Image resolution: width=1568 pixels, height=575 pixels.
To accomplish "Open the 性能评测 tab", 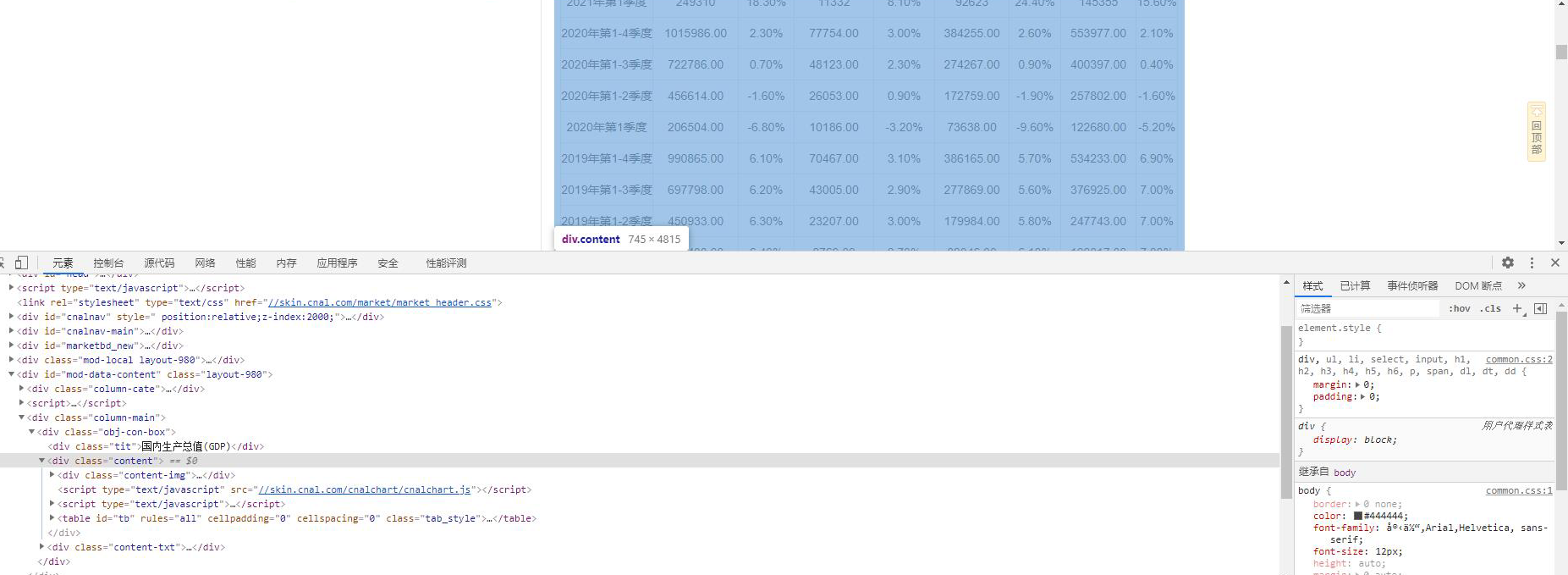I will (x=446, y=263).
